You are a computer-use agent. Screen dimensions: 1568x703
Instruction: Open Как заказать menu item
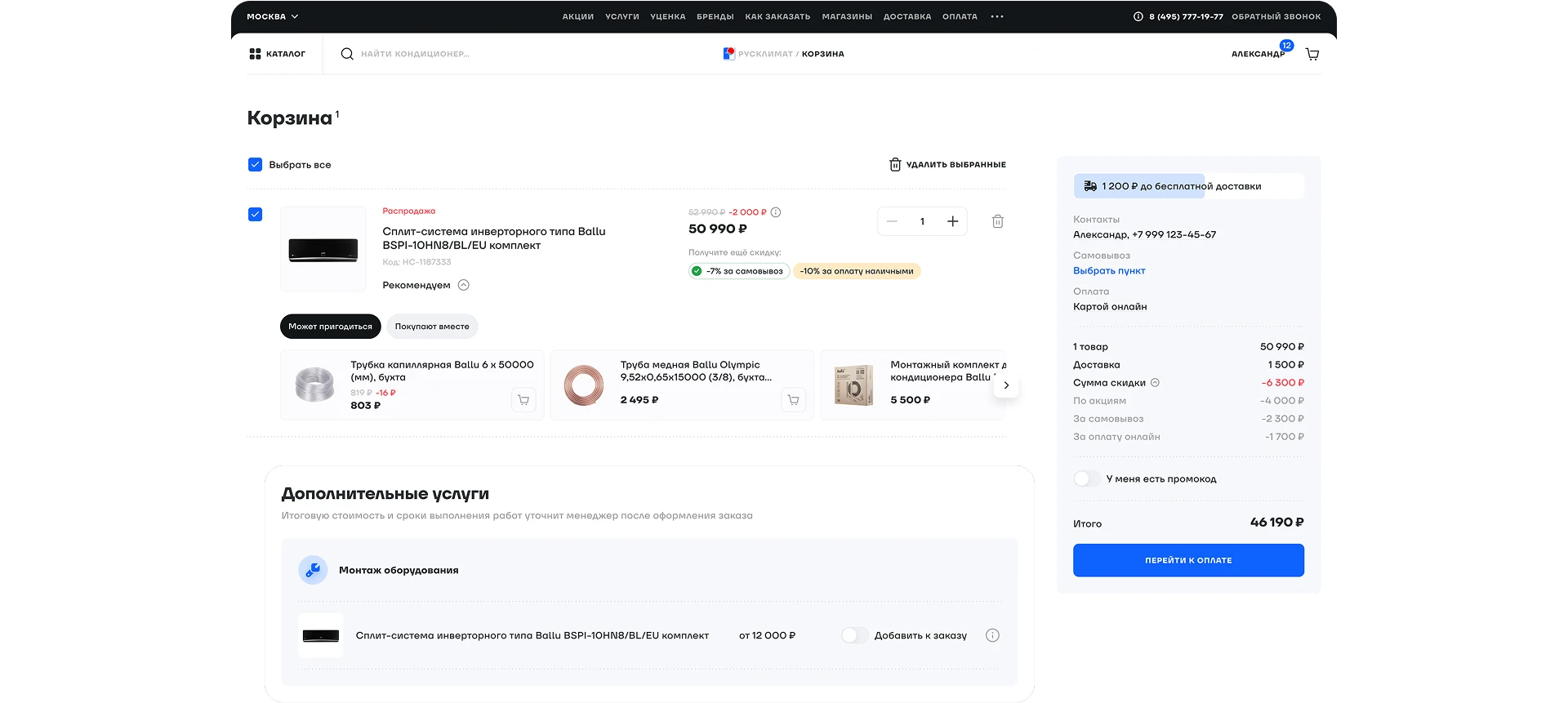tap(777, 16)
